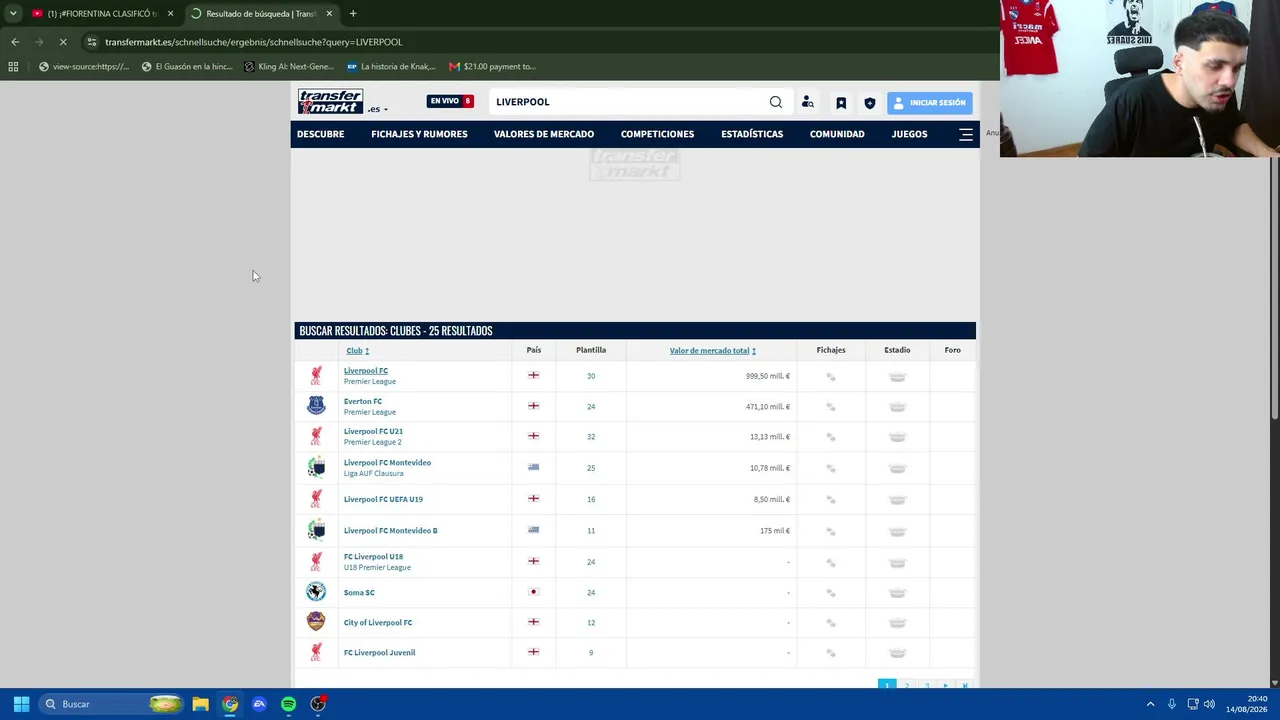Open the DESCUBRE menu
The image size is (1280, 720).
pyautogui.click(x=320, y=134)
